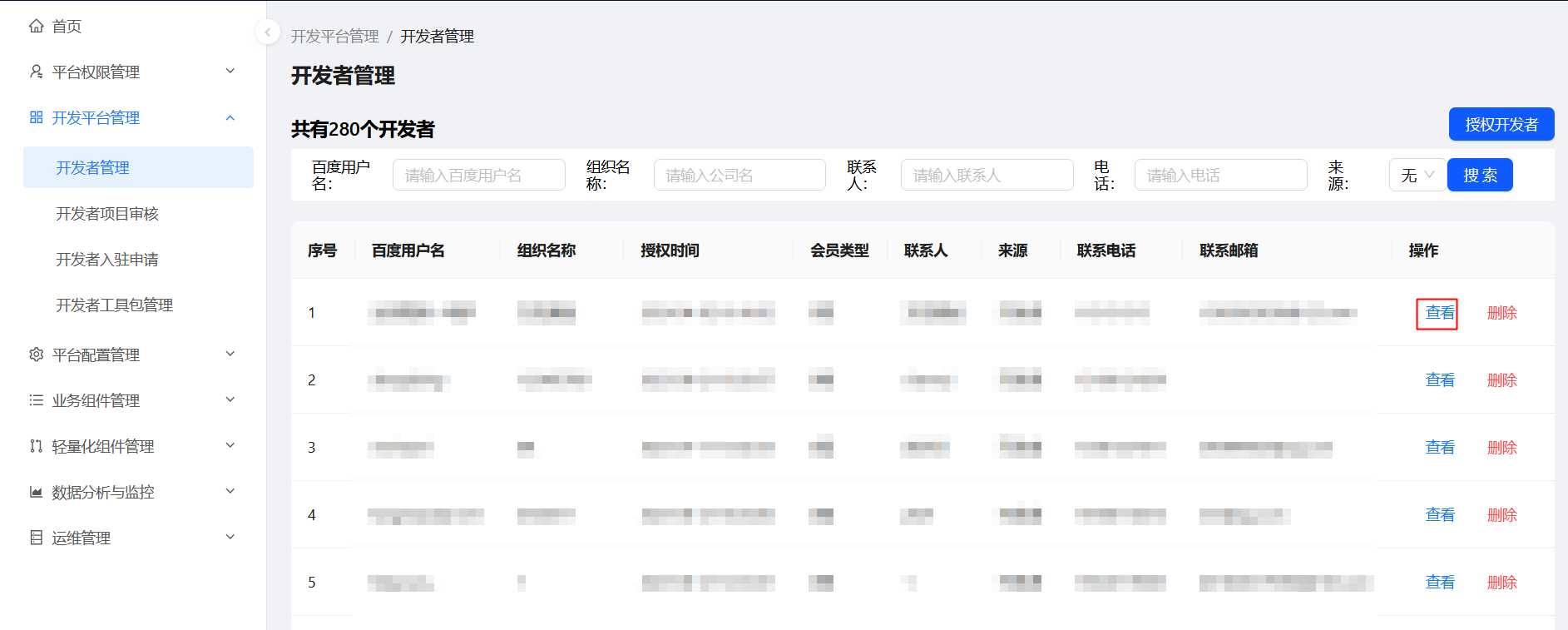Click the list icon for 业务组件管理

coord(36,401)
